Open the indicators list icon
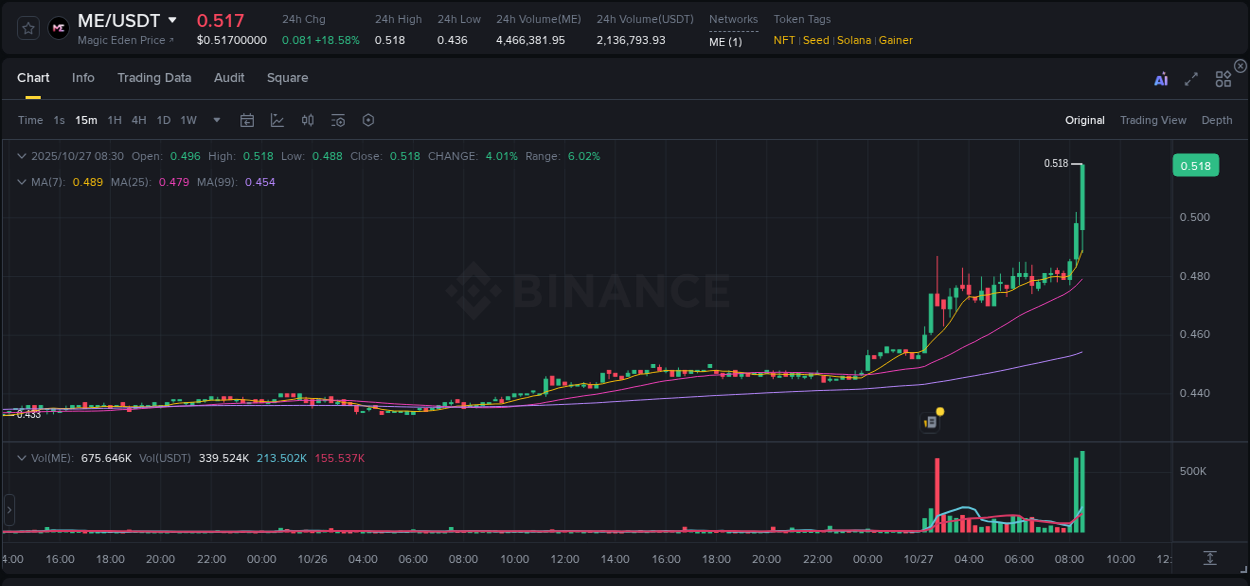The height and width of the screenshot is (586, 1250). [x=338, y=120]
